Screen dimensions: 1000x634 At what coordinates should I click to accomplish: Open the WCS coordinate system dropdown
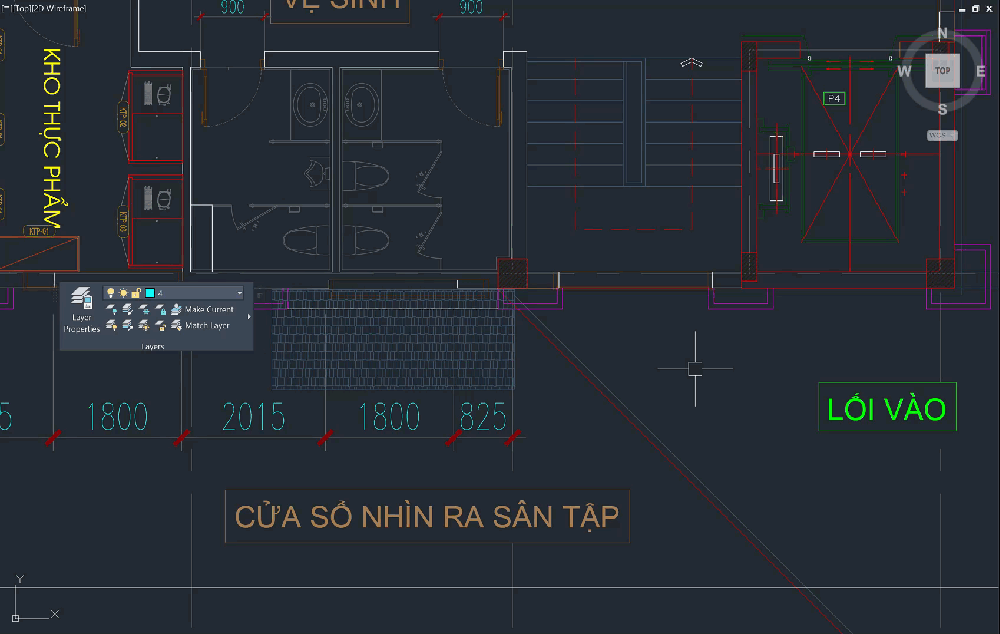click(x=941, y=134)
